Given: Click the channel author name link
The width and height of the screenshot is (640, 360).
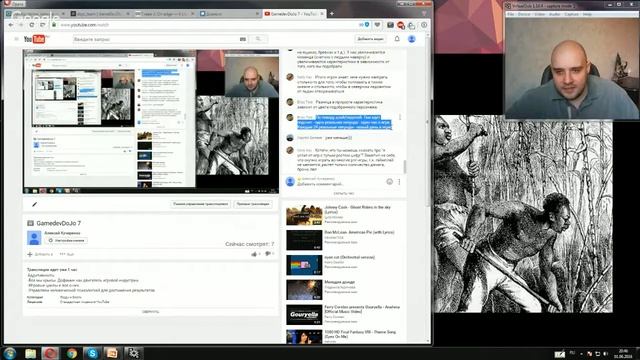Looking at the screenshot, I should point(62,233).
